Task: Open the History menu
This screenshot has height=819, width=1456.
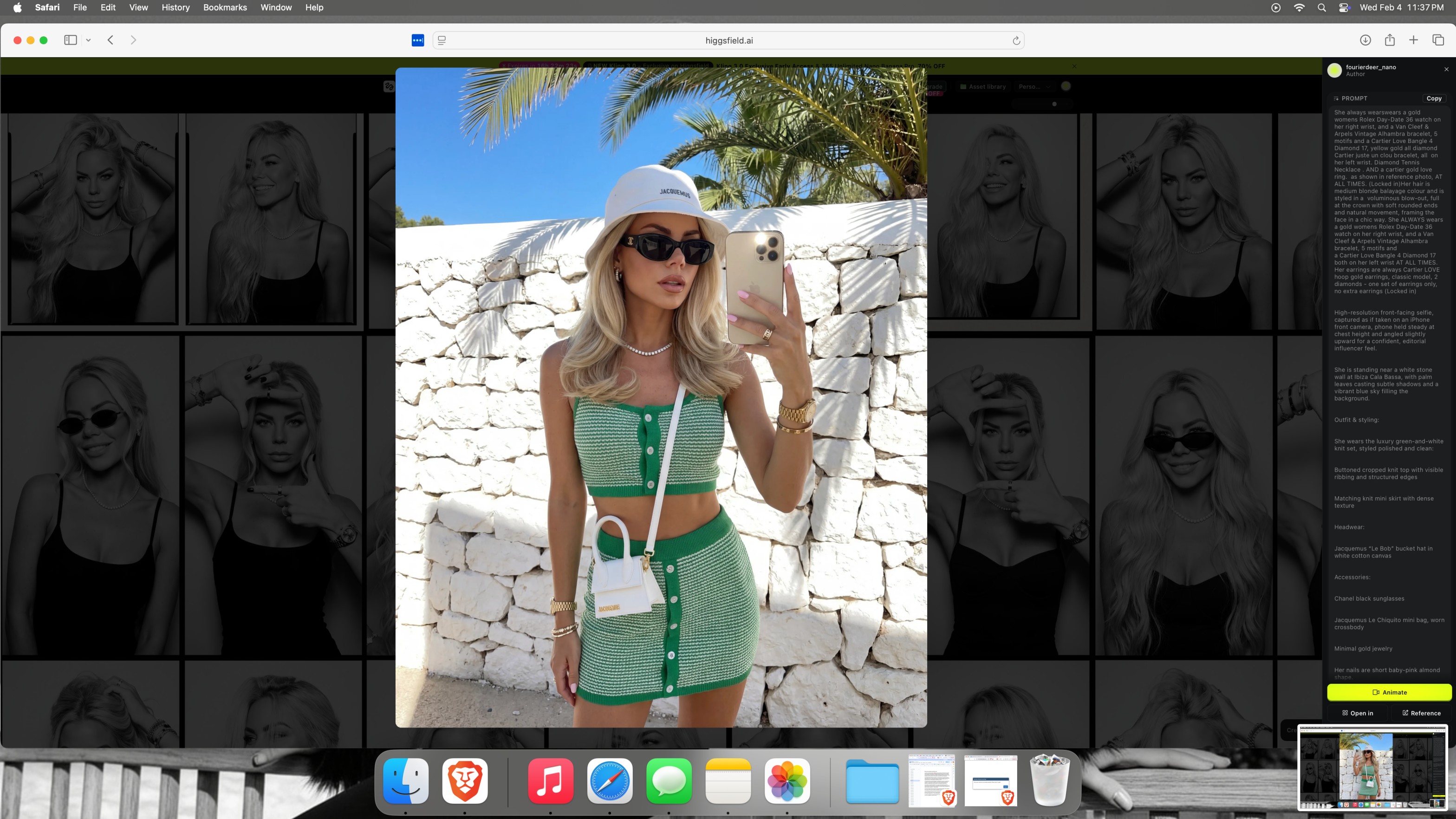Action: click(x=175, y=7)
